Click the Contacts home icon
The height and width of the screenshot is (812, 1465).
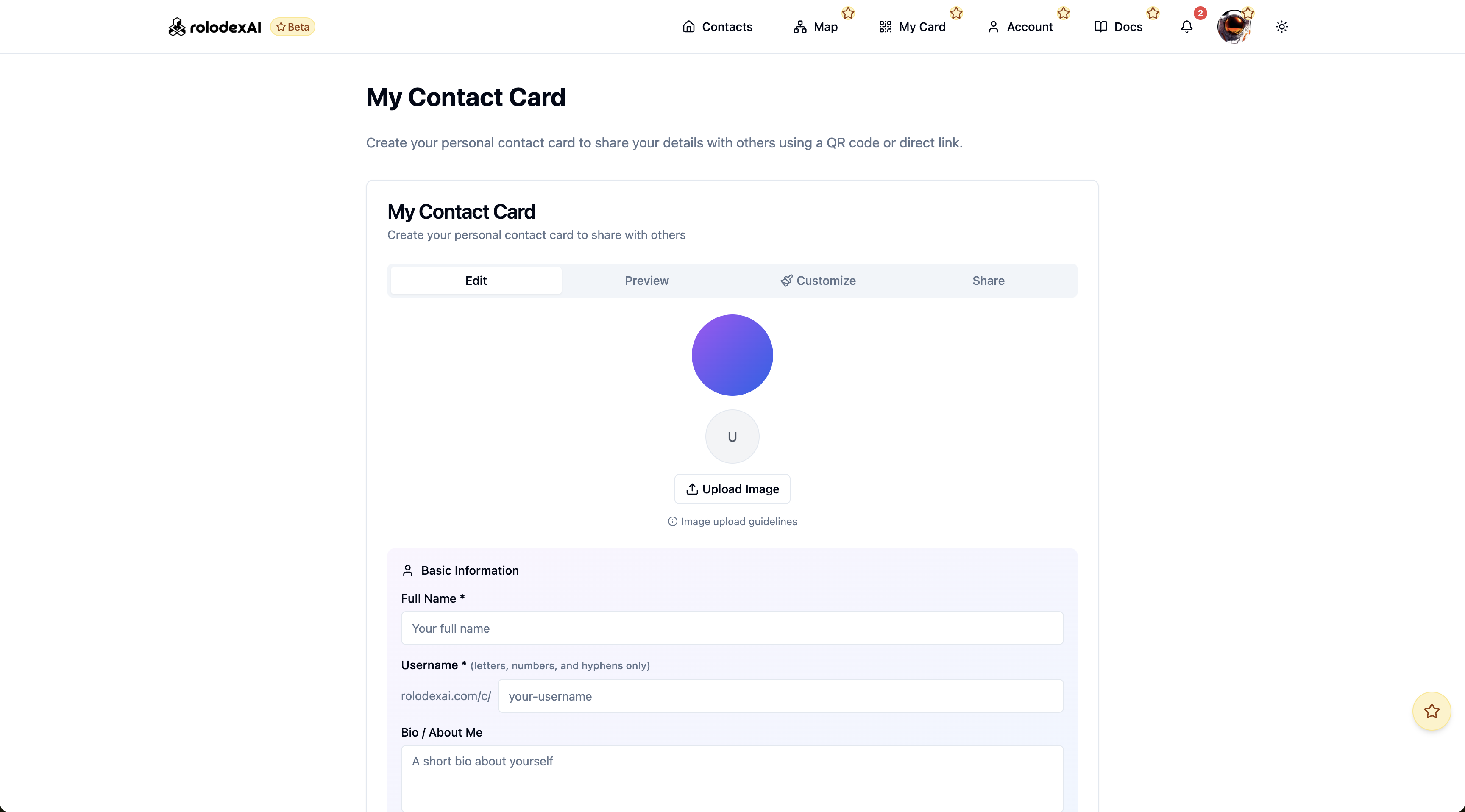point(688,26)
